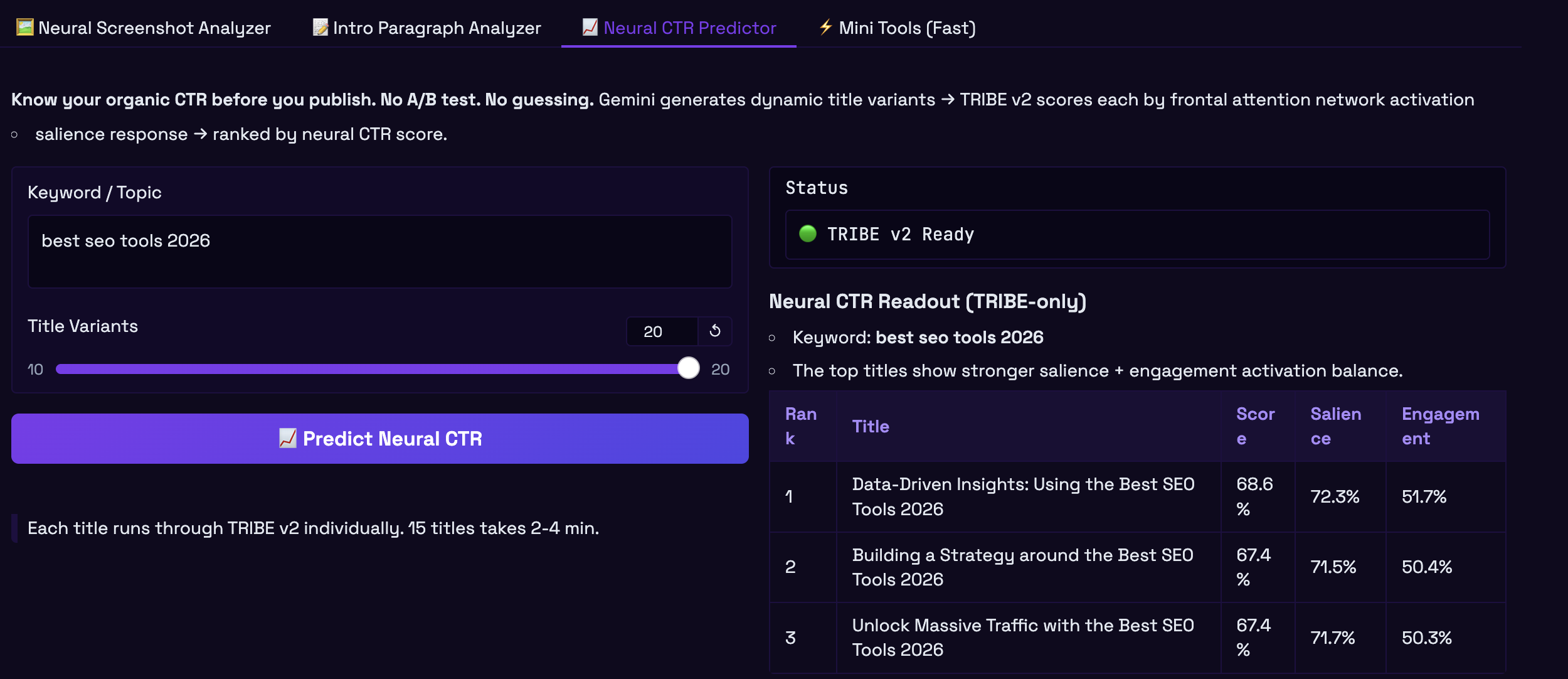Screen dimensions: 1568x679
Task: Click the Rank column header
Action: [801, 426]
